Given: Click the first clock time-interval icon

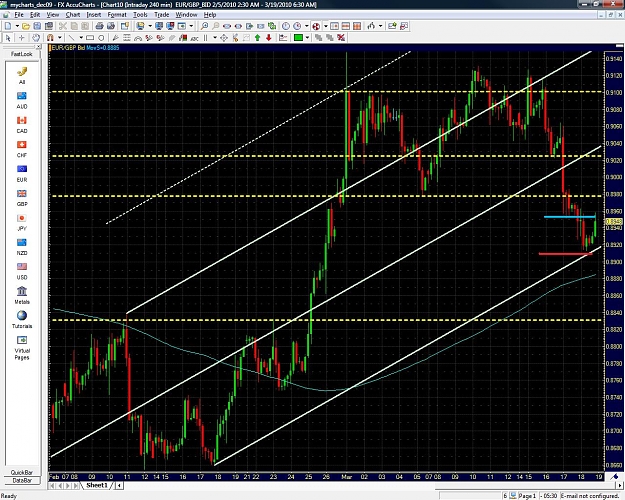Looking at the screenshot, I should 286,26.
